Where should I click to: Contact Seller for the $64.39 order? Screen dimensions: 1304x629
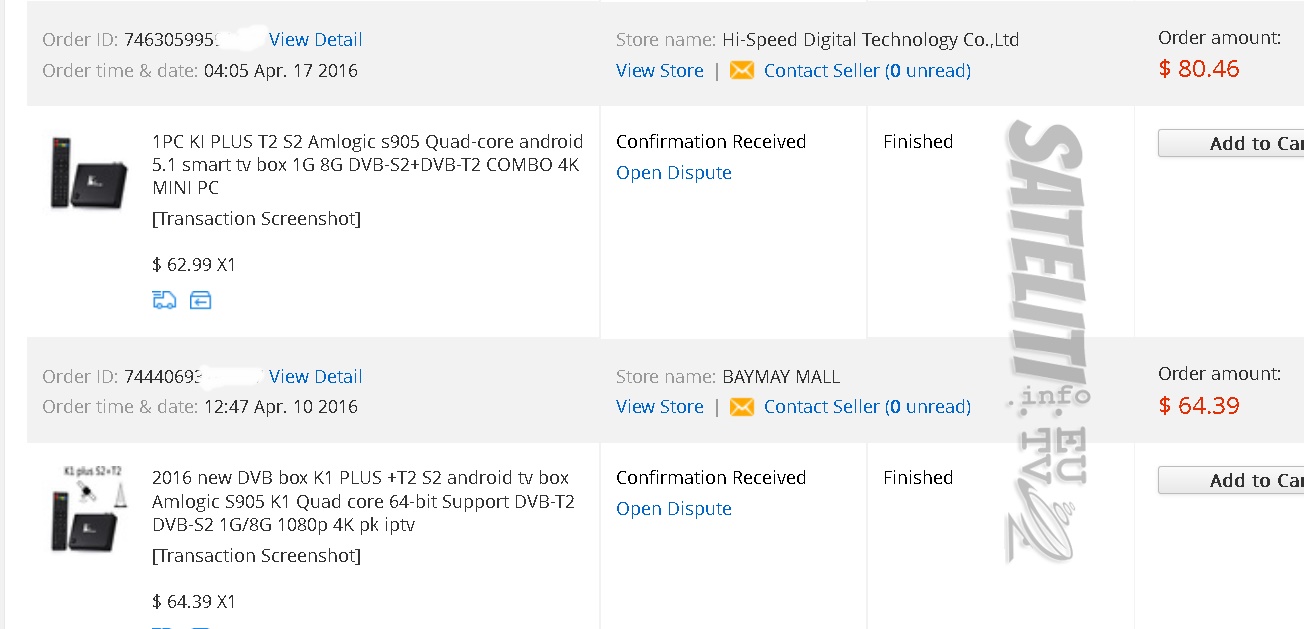tap(867, 407)
